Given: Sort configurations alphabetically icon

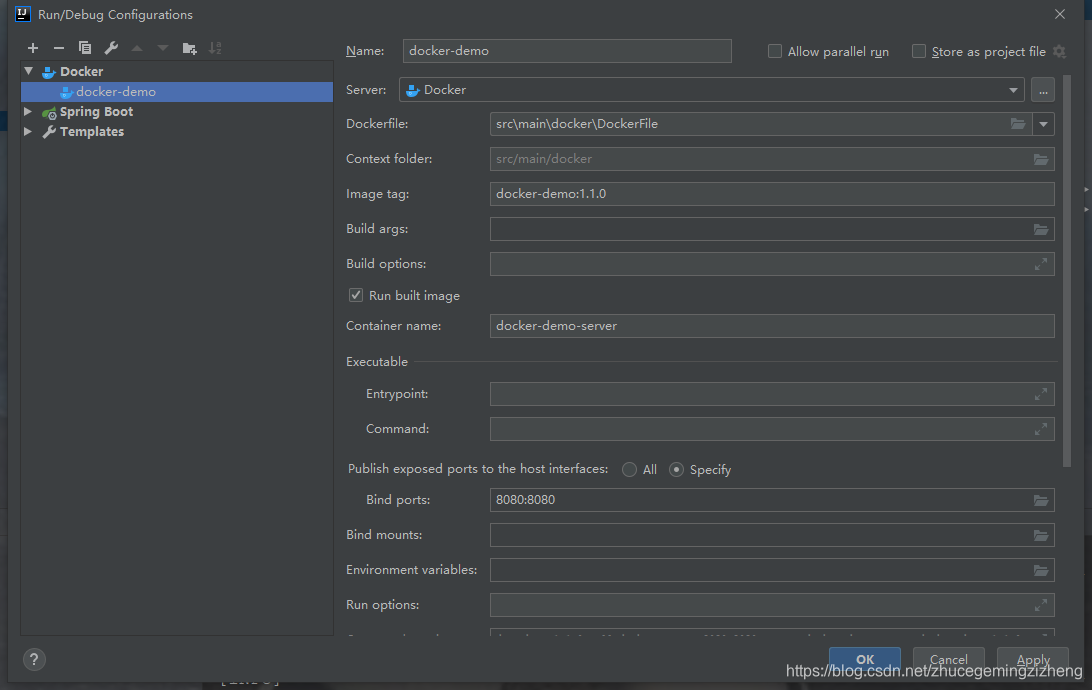Looking at the screenshot, I should pos(215,48).
